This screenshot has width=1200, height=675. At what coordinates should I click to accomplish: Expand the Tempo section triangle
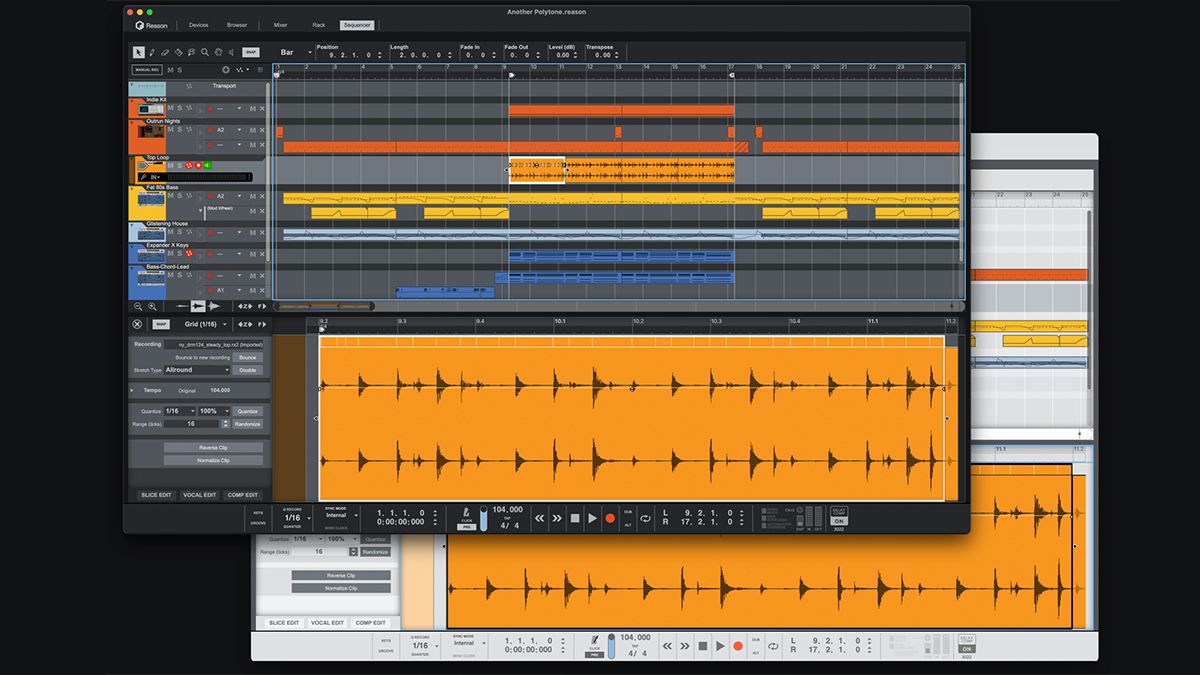point(132,390)
